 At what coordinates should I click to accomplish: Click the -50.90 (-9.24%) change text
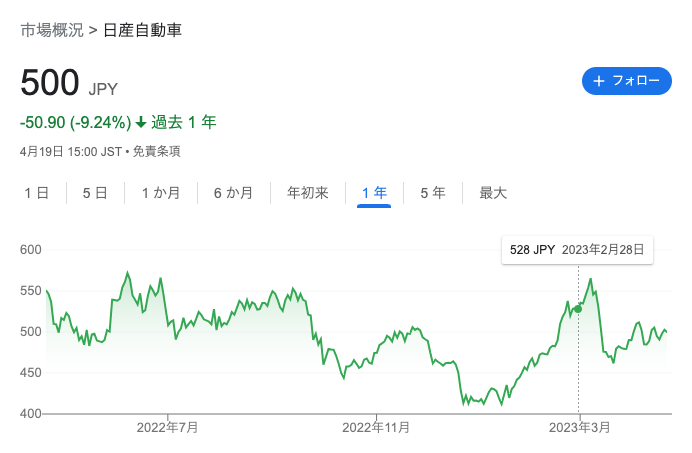click(75, 122)
